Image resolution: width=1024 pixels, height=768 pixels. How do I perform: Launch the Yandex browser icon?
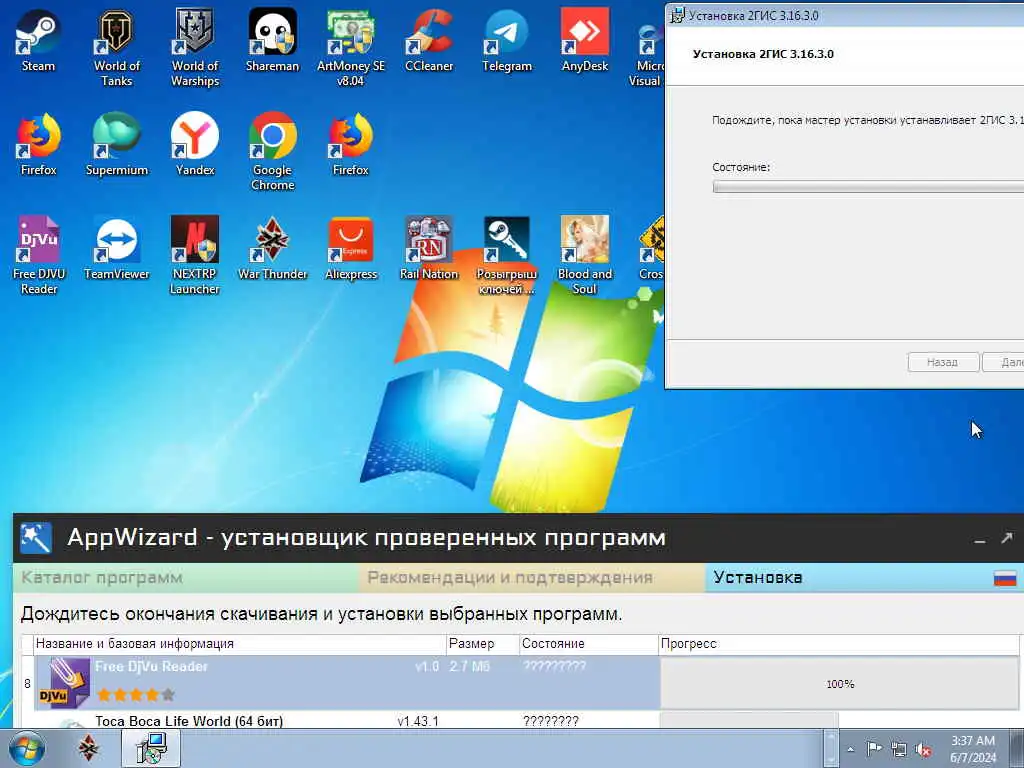195,144
